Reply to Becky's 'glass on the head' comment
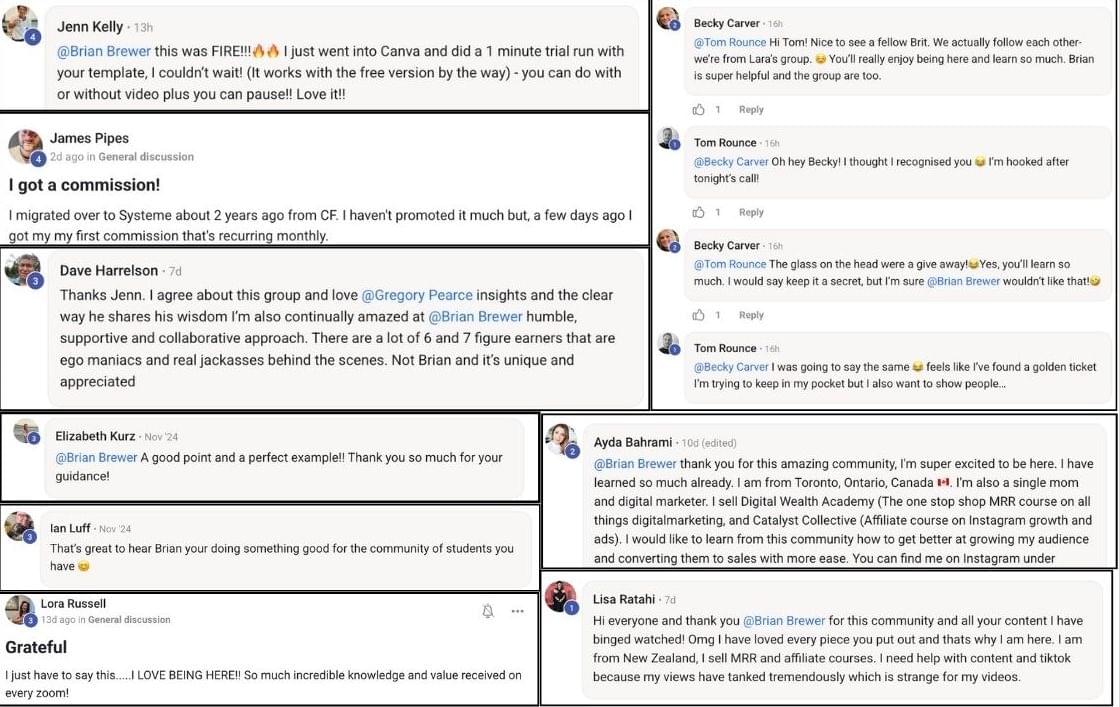The height and width of the screenshot is (707, 1119). click(x=751, y=315)
